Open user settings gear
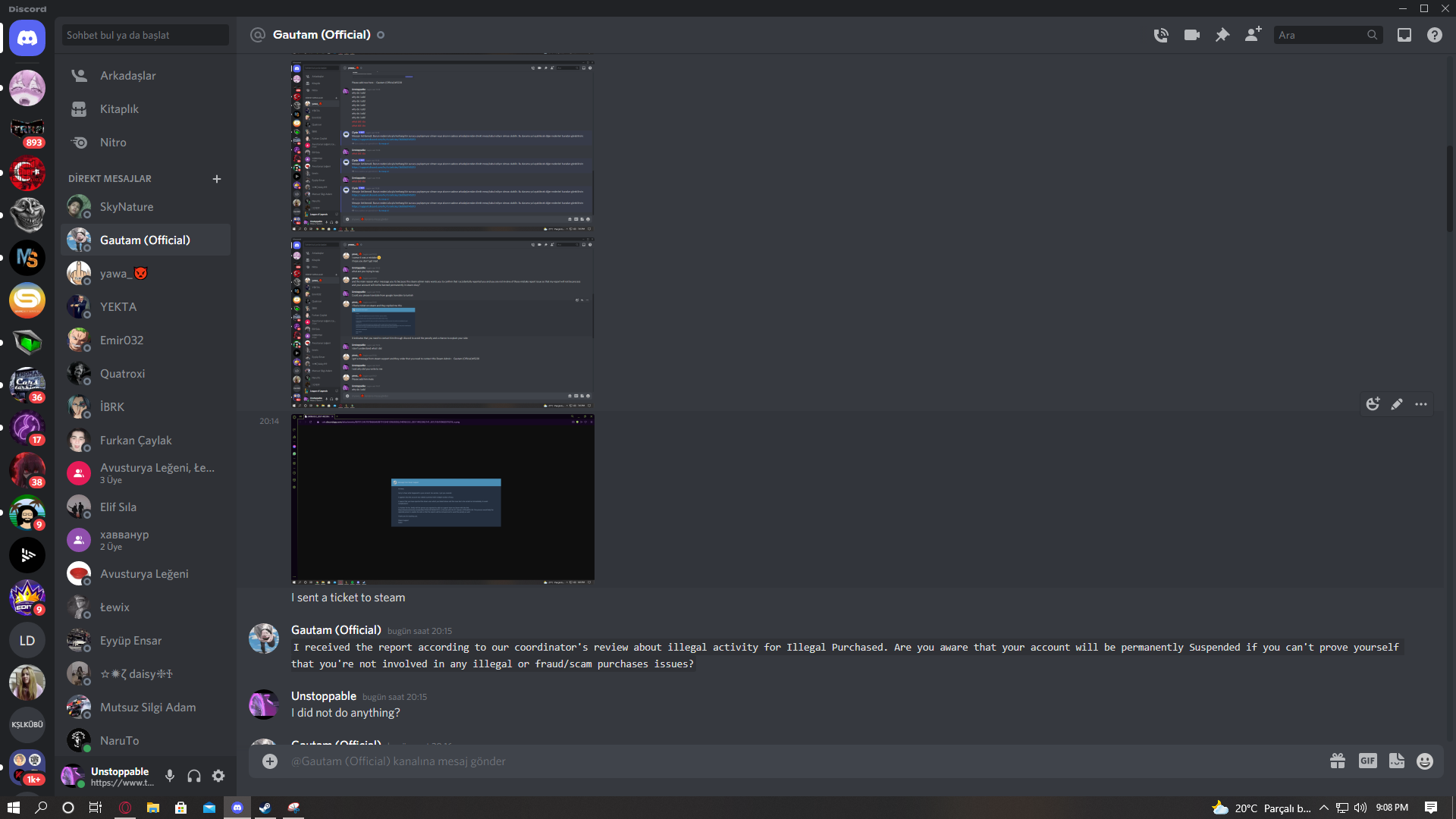The height and width of the screenshot is (819, 1456). point(218,776)
